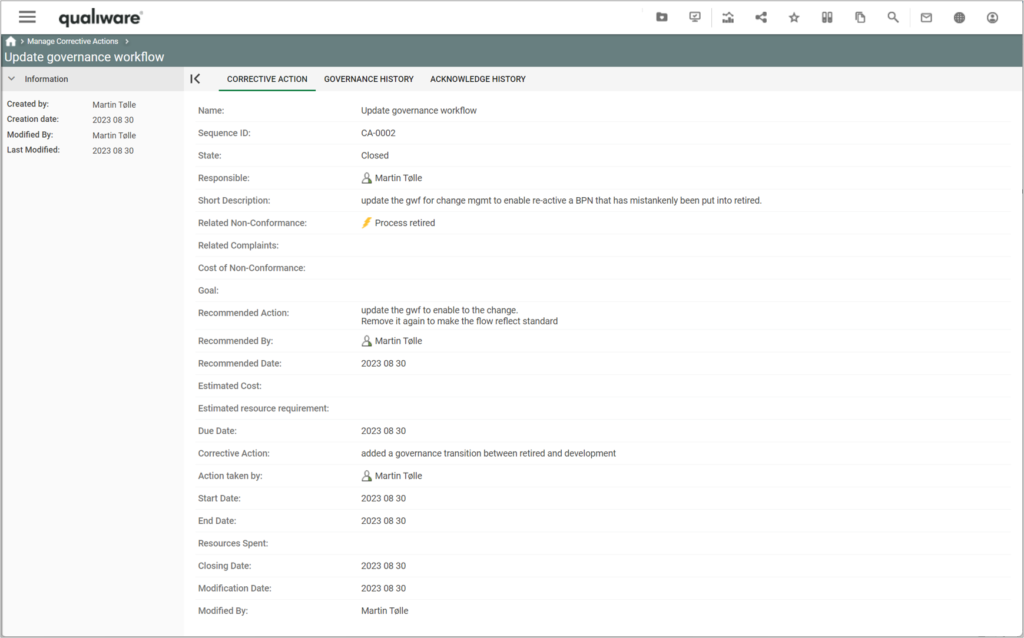Open the mail envelope icon

926,17
